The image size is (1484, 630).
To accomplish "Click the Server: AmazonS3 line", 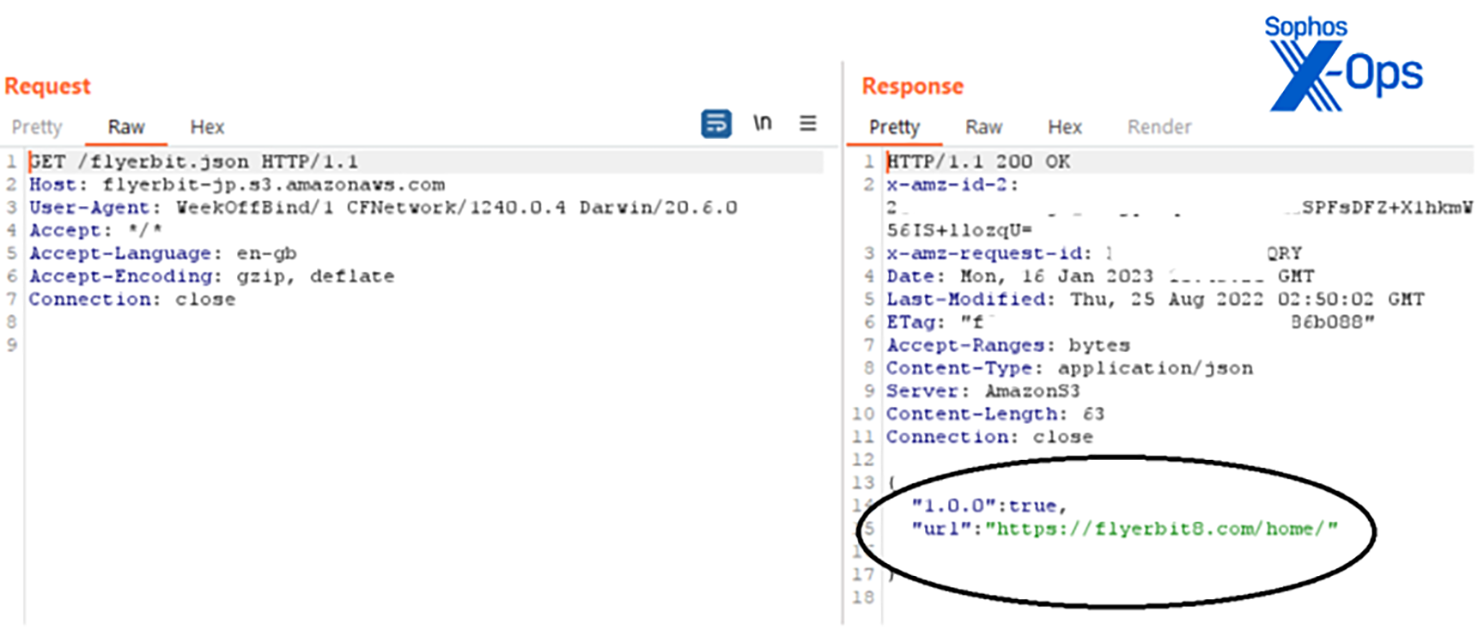I will [x=983, y=391].
